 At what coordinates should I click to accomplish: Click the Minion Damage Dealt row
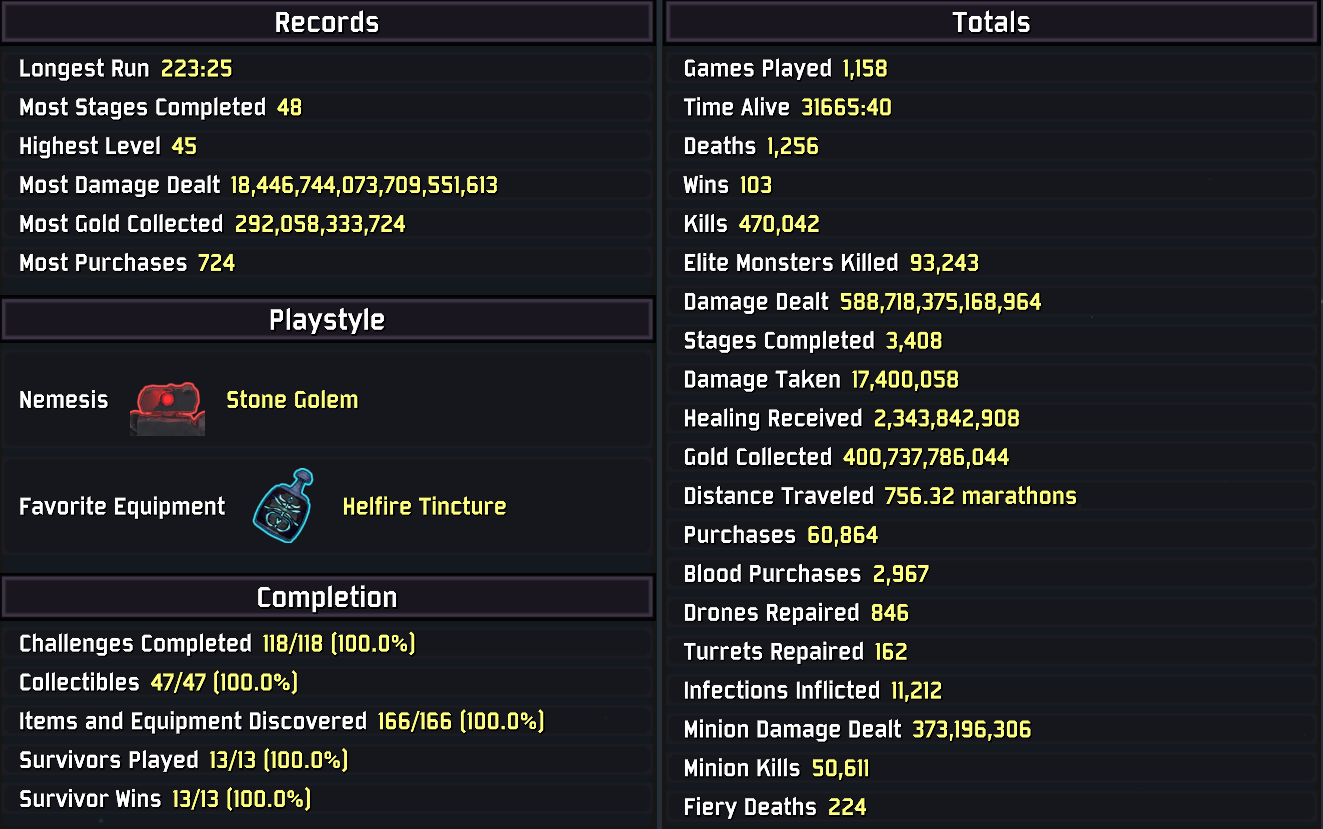[991, 730]
